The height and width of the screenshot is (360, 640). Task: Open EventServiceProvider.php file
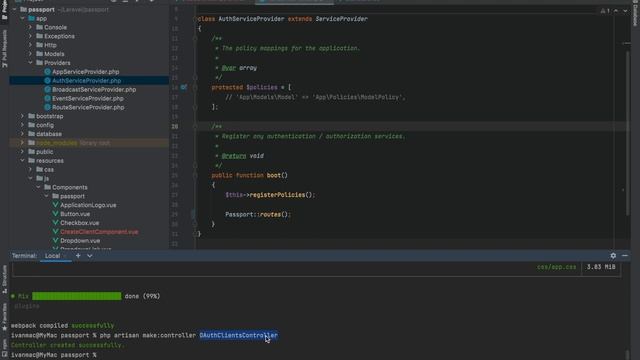point(88,99)
